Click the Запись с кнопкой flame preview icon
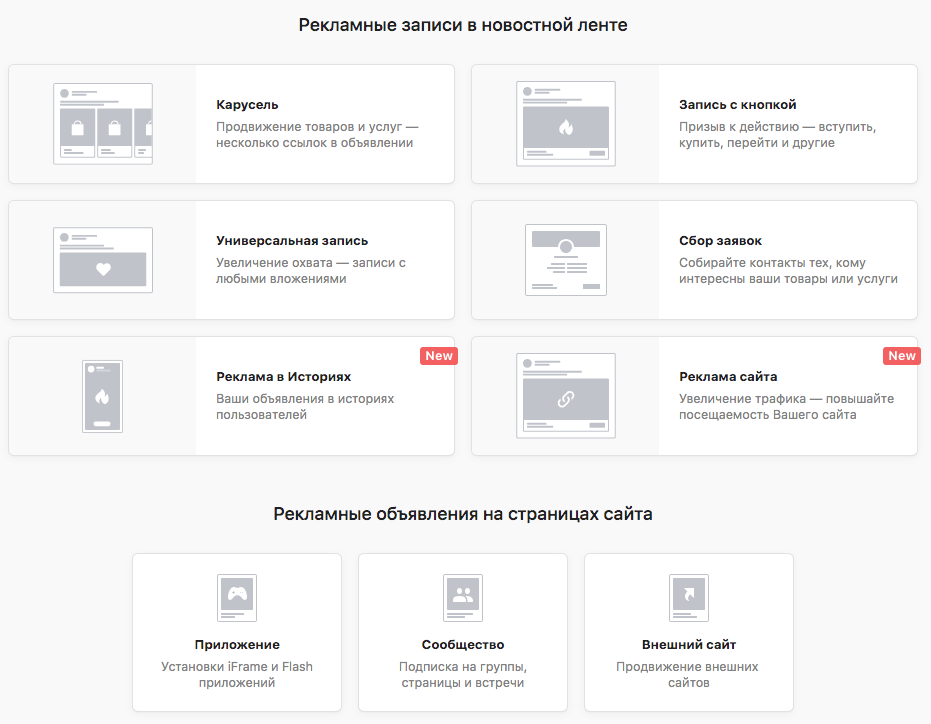This screenshot has width=931, height=724. [566, 124]
